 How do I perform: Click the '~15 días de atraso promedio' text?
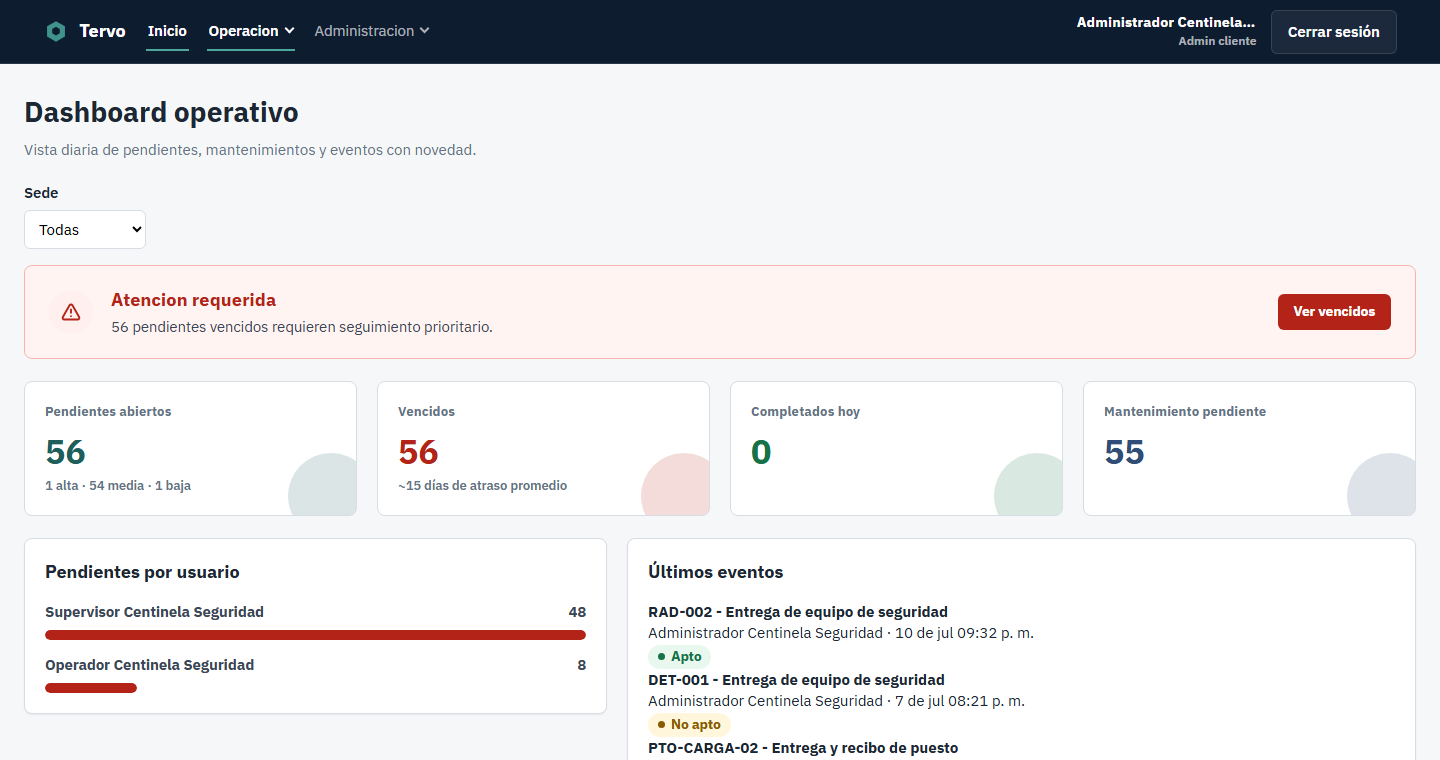[482, 486]
